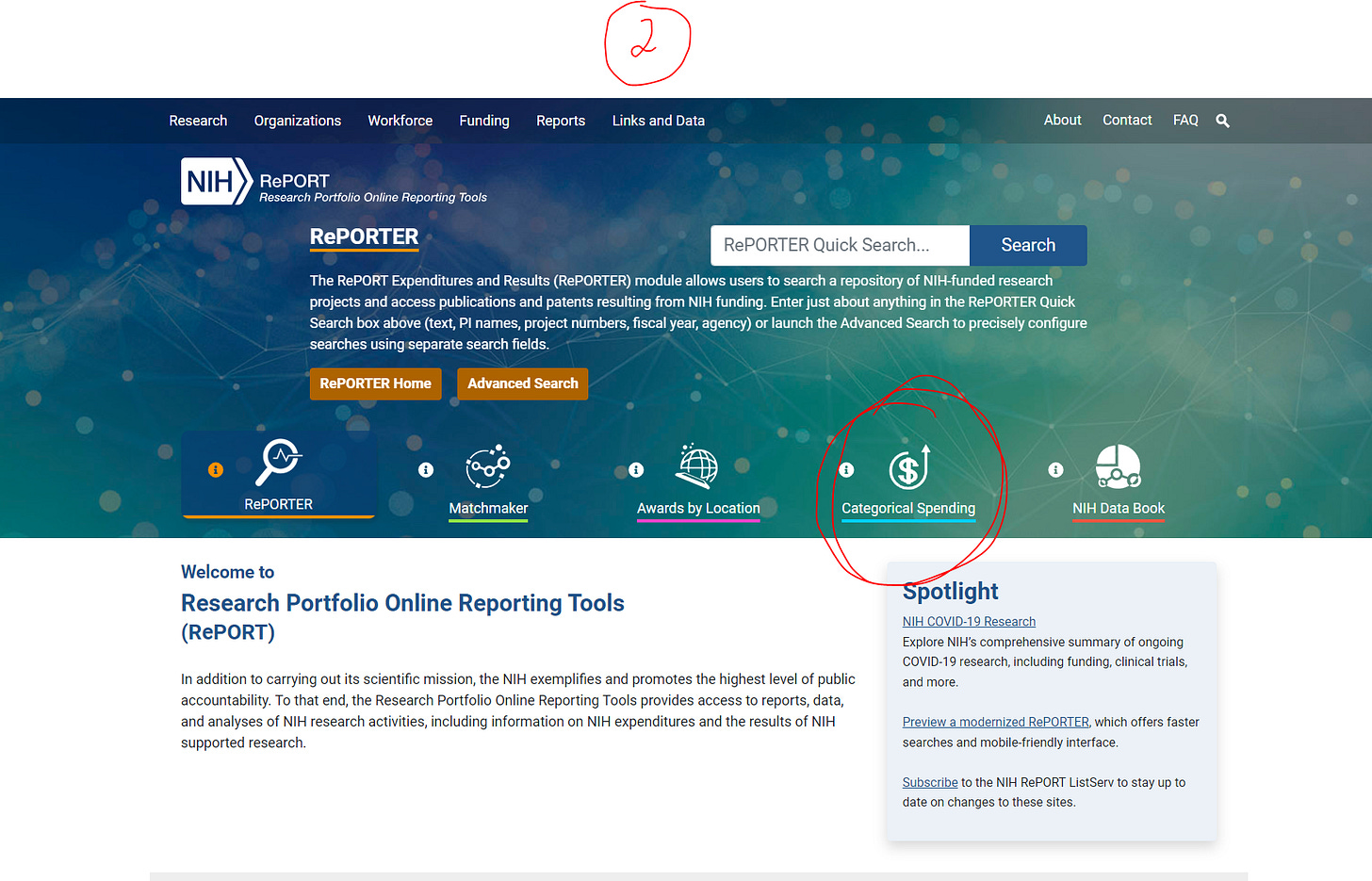Open the Awards by Location link
The height and width of the screenshot is (881, 1372).
(698, 508)
